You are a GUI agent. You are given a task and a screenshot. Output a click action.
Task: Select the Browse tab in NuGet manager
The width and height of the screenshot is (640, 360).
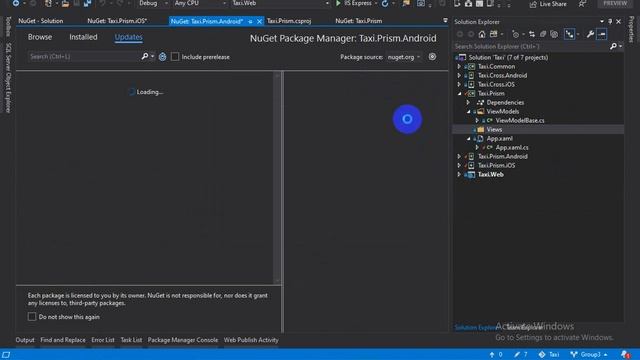point(40,37)
